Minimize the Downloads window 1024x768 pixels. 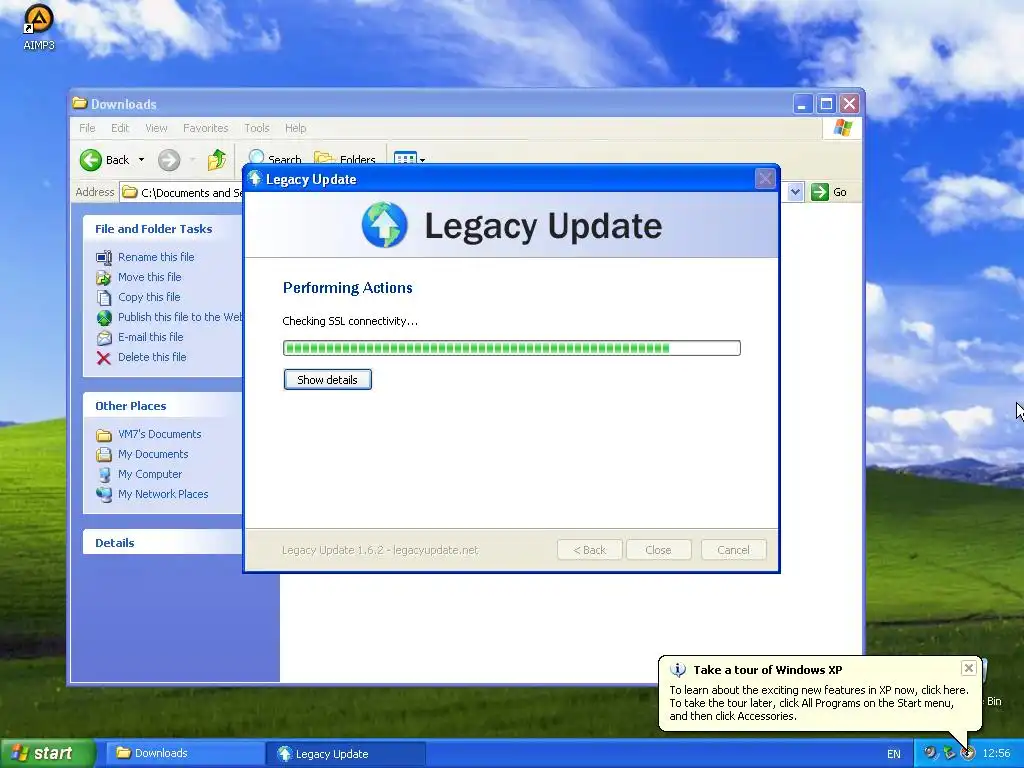[x=803, y=104]
